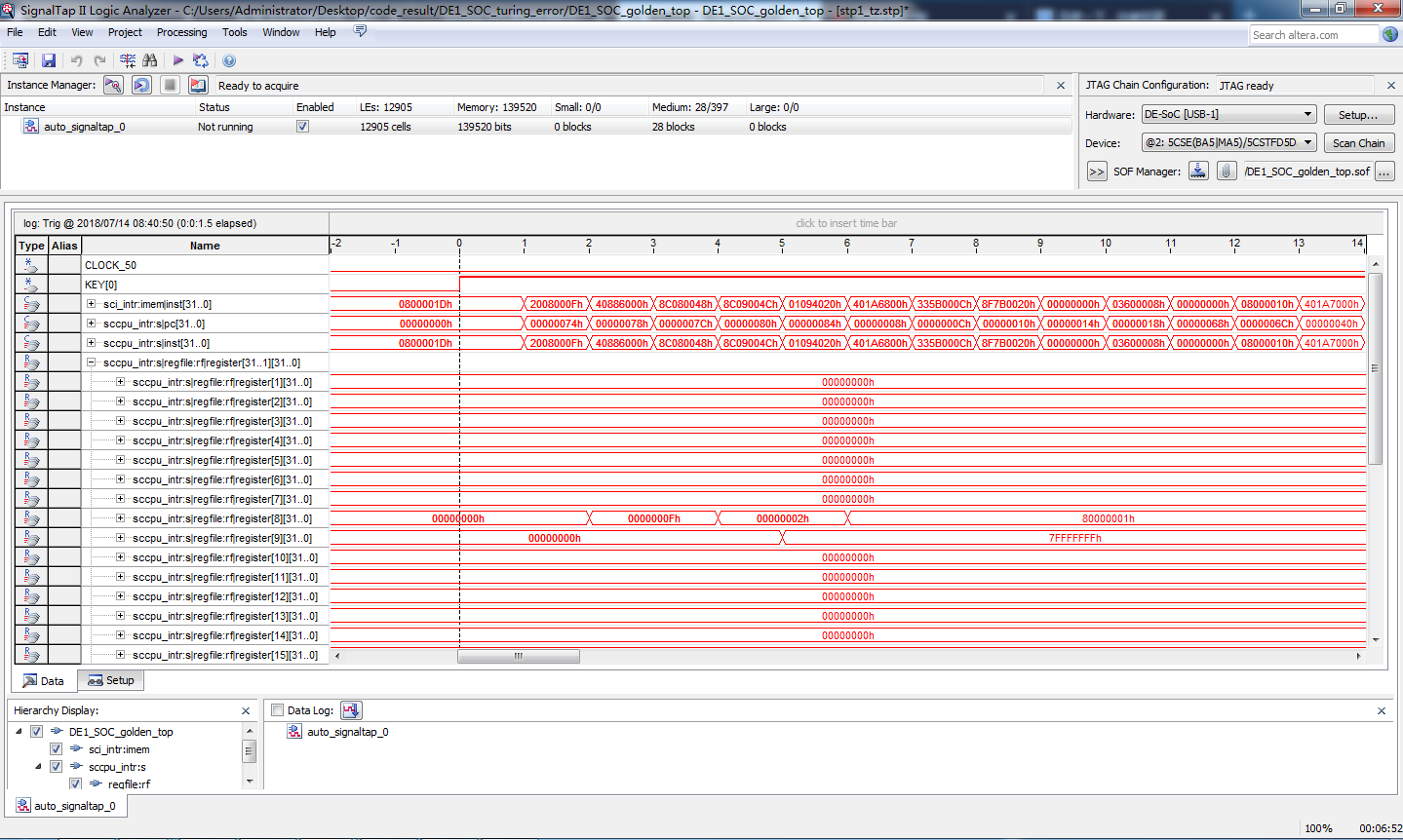
Task: Open the Edit menu
Action: [x=47, y=32]
